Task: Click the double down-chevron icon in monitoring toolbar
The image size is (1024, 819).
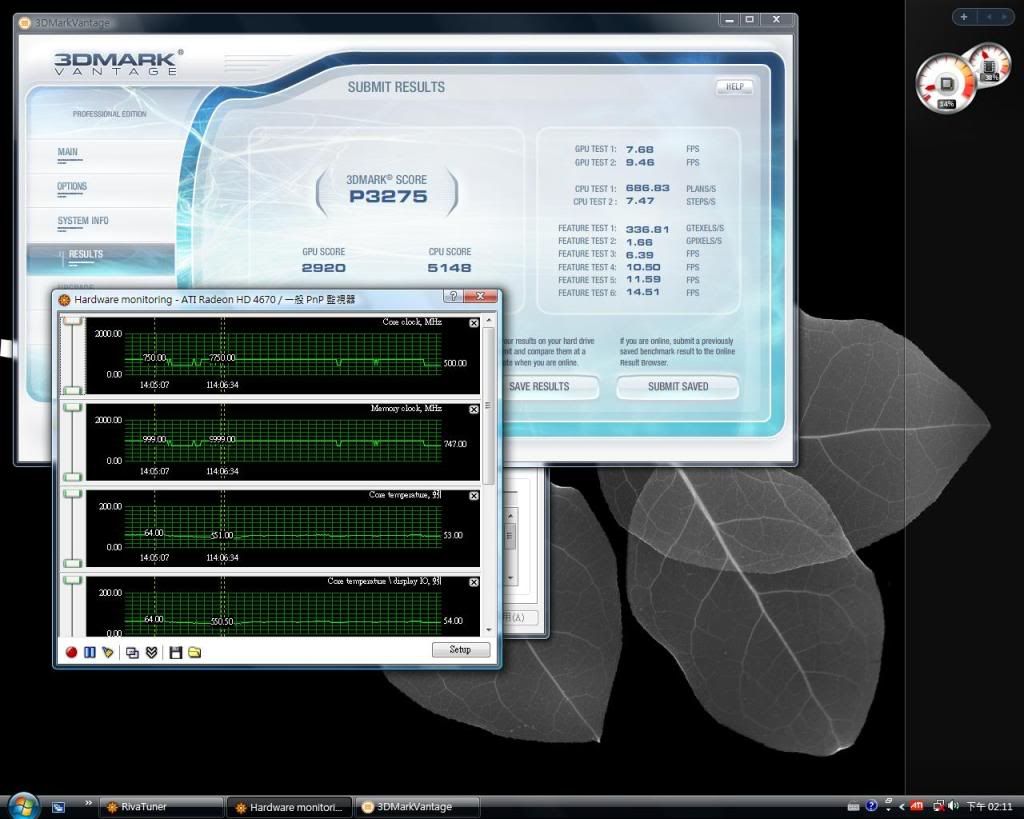Action: [152, 652]
